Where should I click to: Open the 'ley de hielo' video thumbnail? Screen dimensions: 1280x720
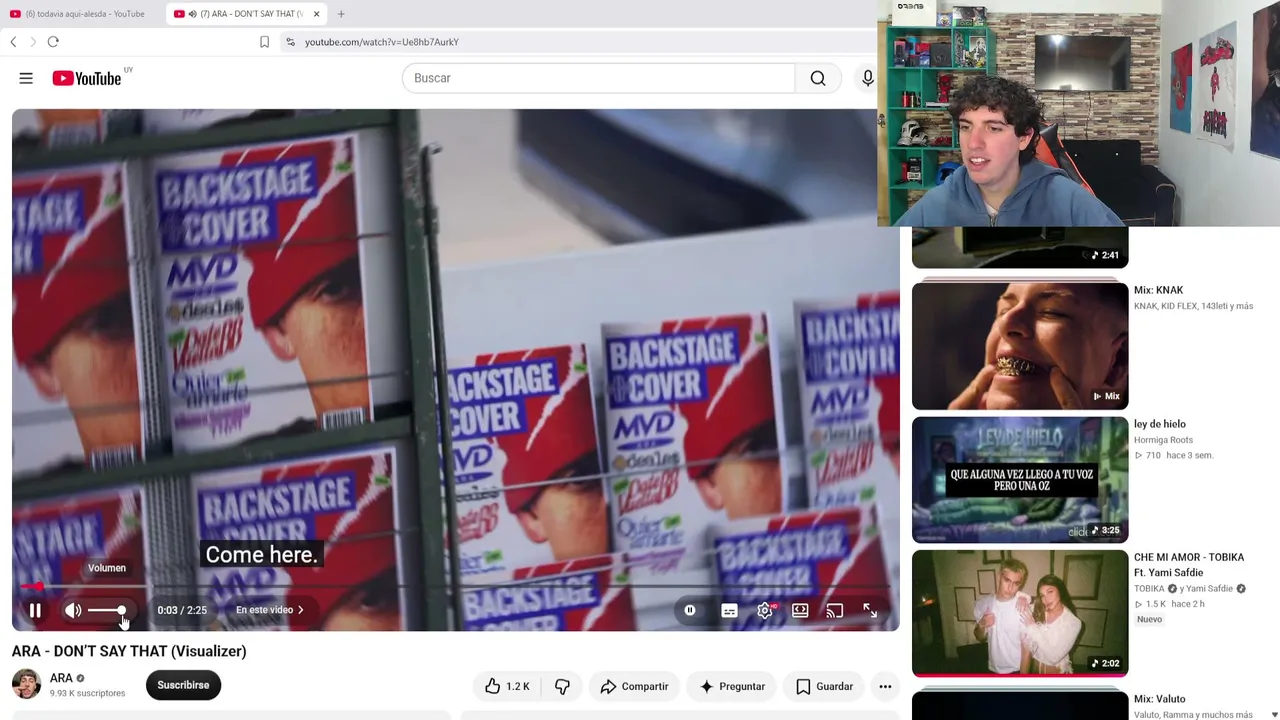(1020, 480)
